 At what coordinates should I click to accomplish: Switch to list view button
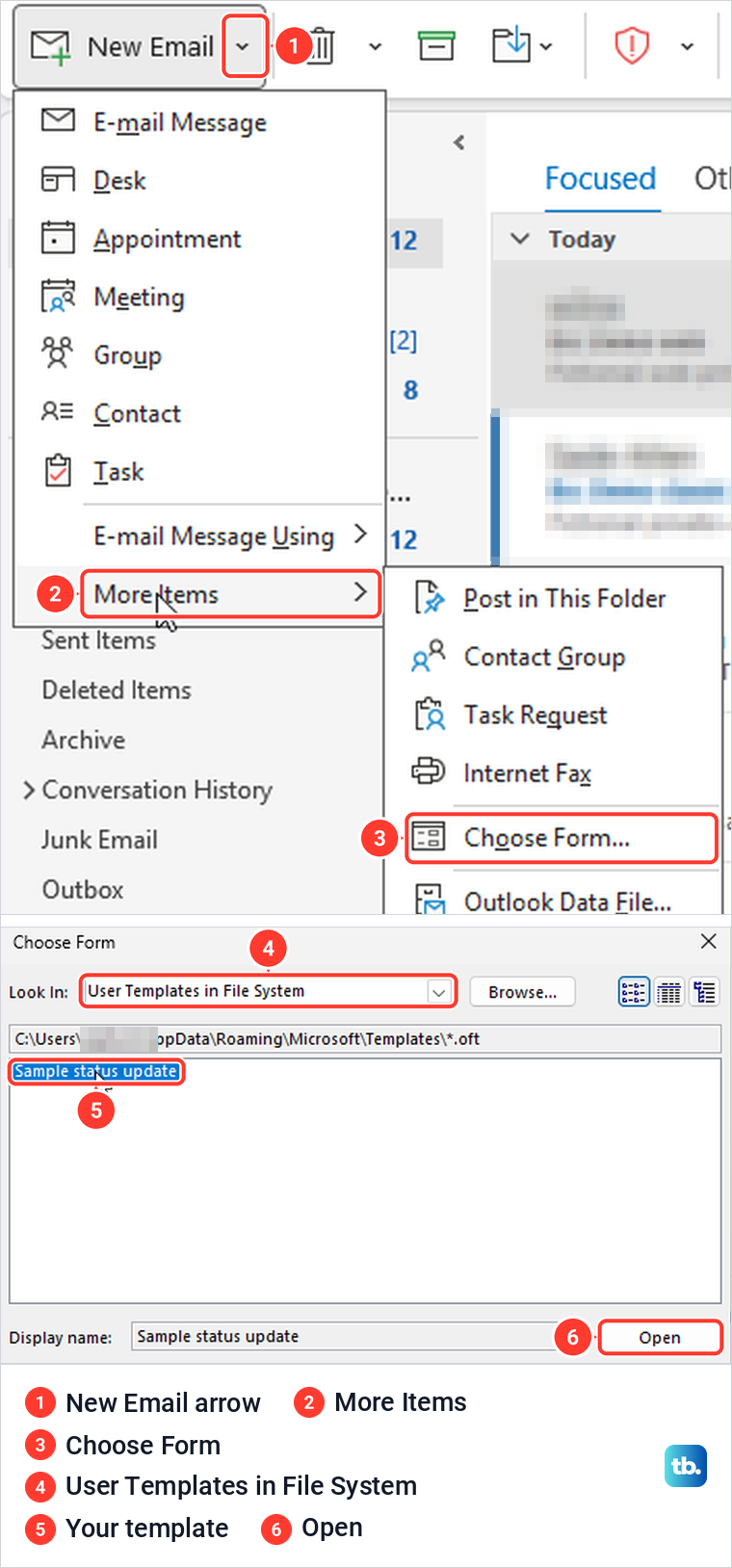click(x=669, y=992)
